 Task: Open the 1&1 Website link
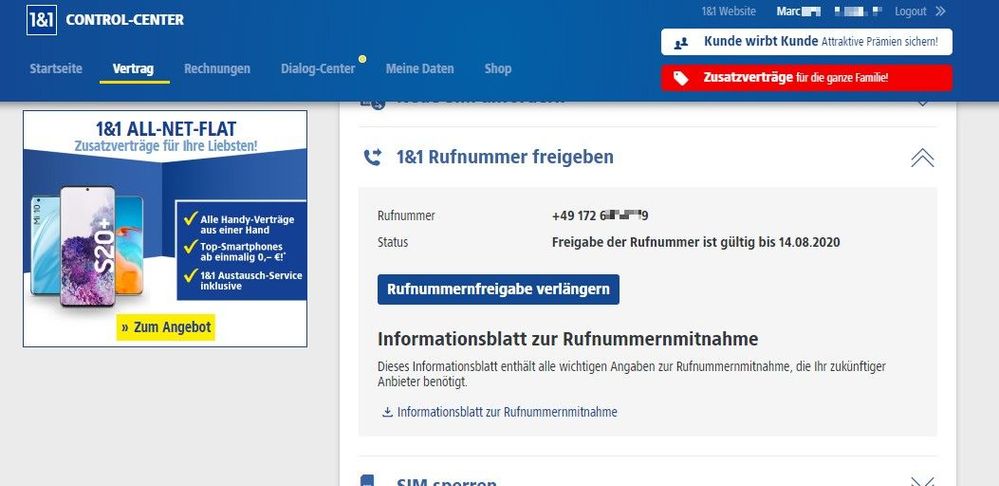tap(728, 11)
